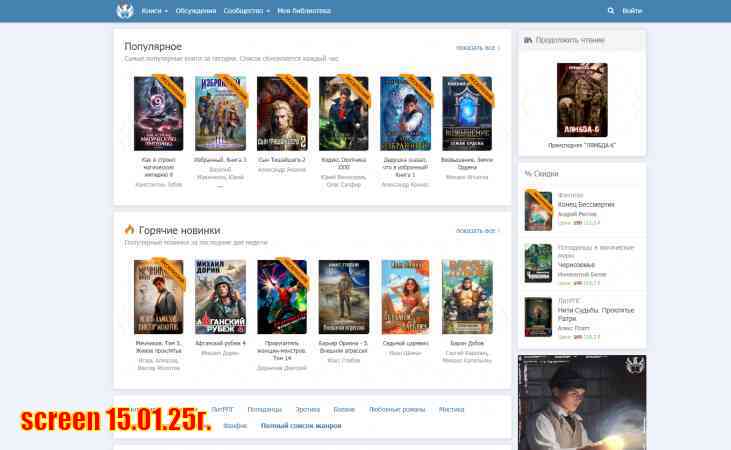
Task: Open the Афганский рубеж 4 book cover
Action: [220, 297]
